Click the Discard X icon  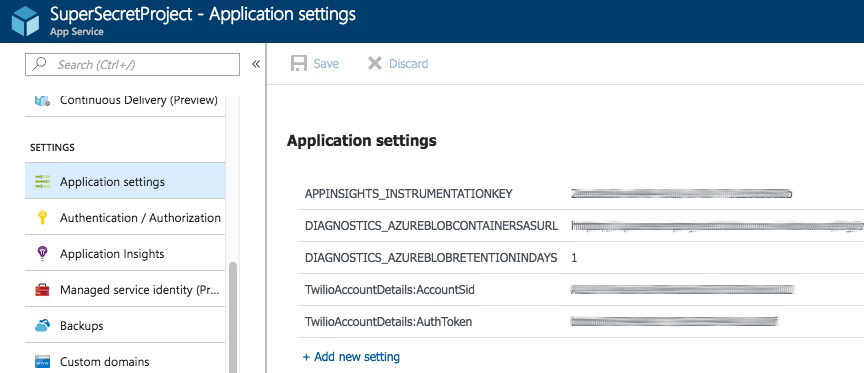coord(375,63)
